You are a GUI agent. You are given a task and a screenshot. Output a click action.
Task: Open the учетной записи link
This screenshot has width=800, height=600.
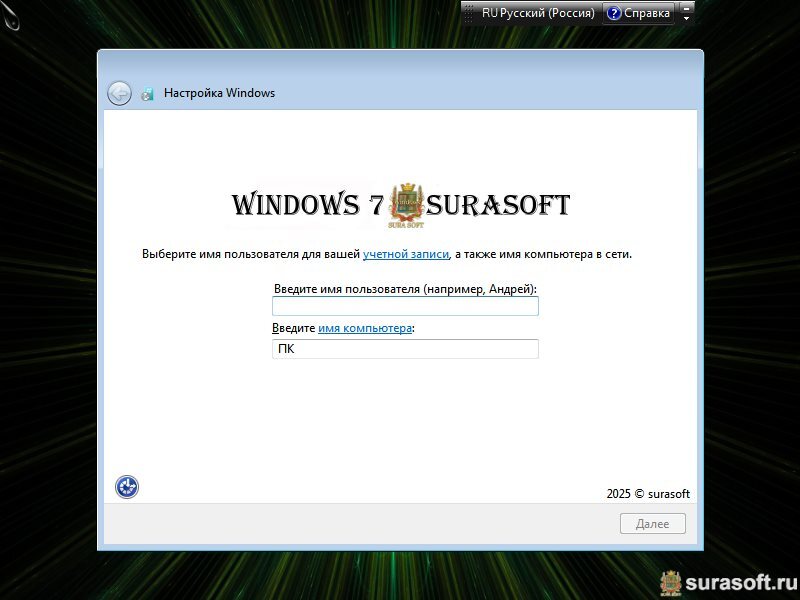(x=406, y=254)
